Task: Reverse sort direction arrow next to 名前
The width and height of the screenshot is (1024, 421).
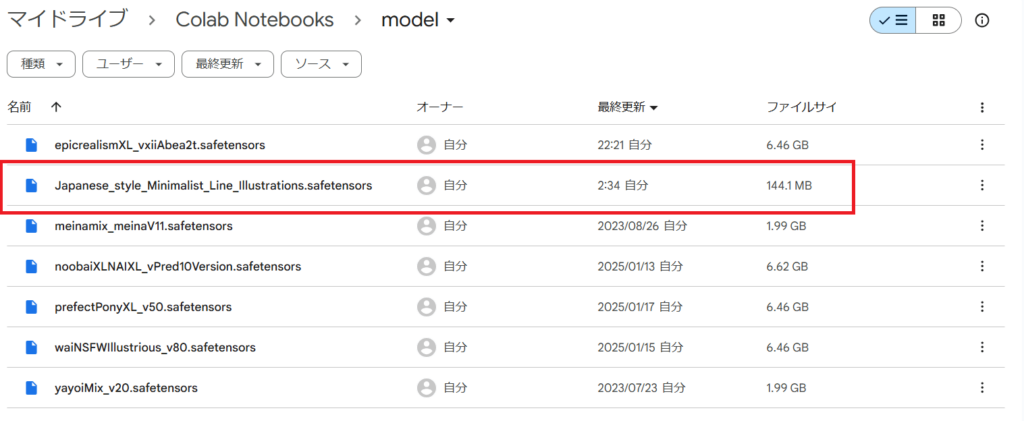Action: [56, 108]
